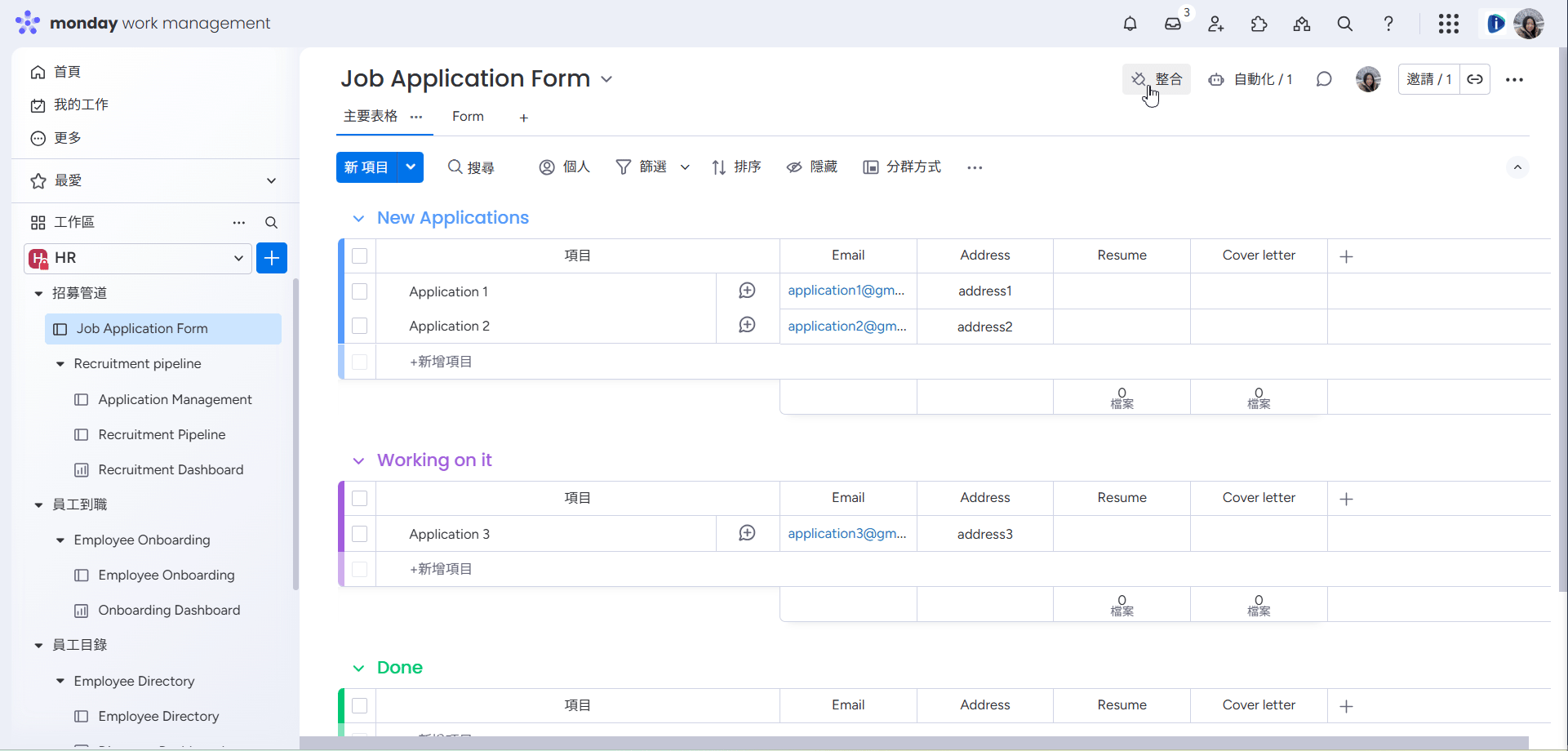Select all items in New Applications group
This screenshot has width=1568, height=751.
tap(359, 256)
